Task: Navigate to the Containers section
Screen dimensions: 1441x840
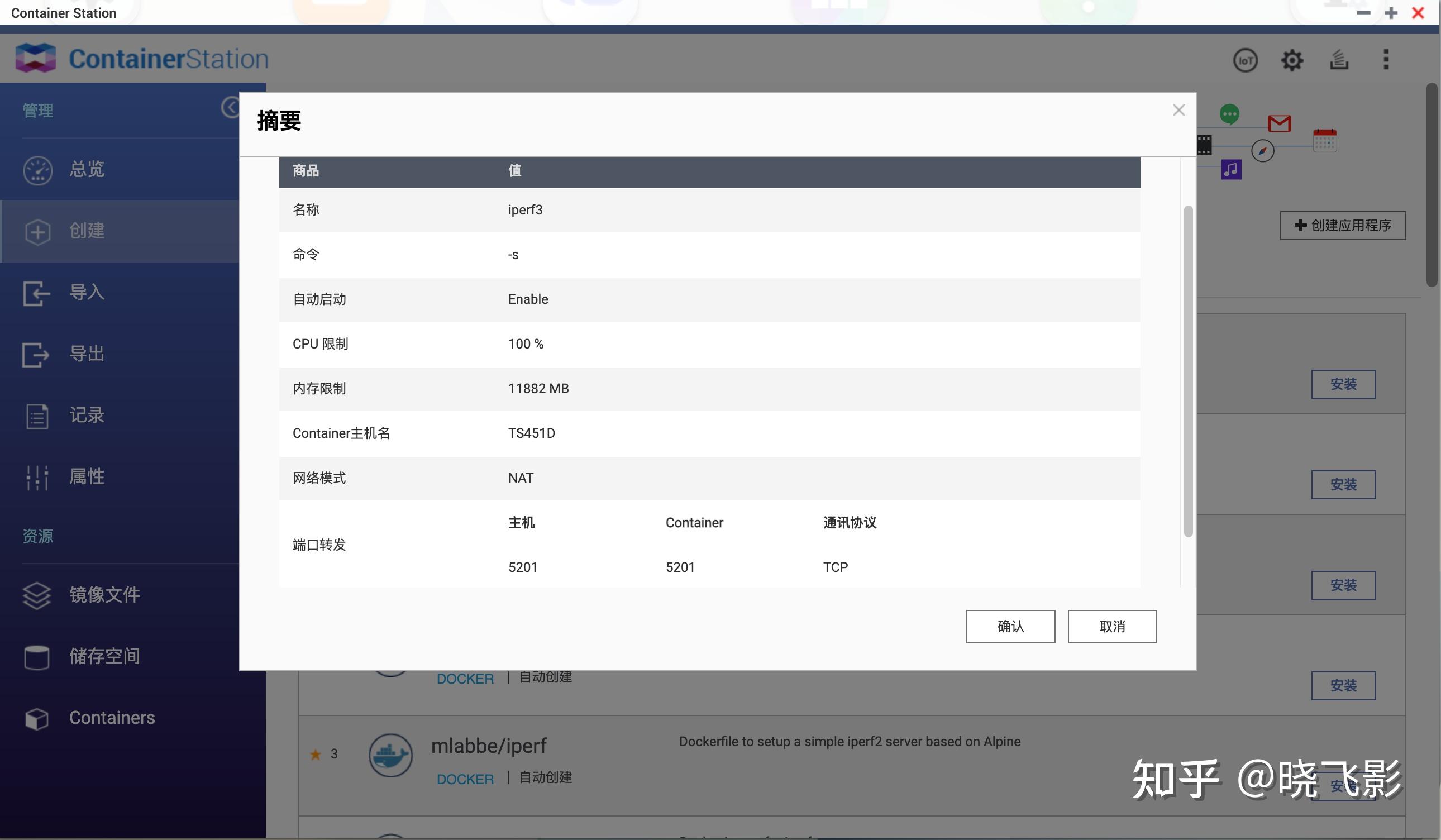Action: click(x=112, y=718)
